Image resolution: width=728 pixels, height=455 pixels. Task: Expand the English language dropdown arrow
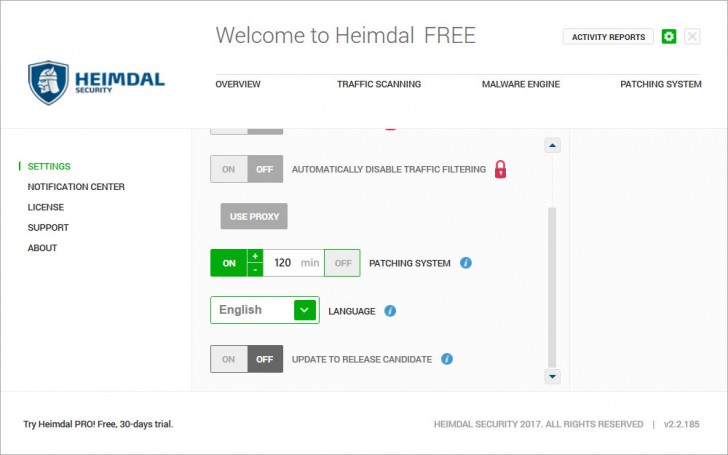click(305, 310)
